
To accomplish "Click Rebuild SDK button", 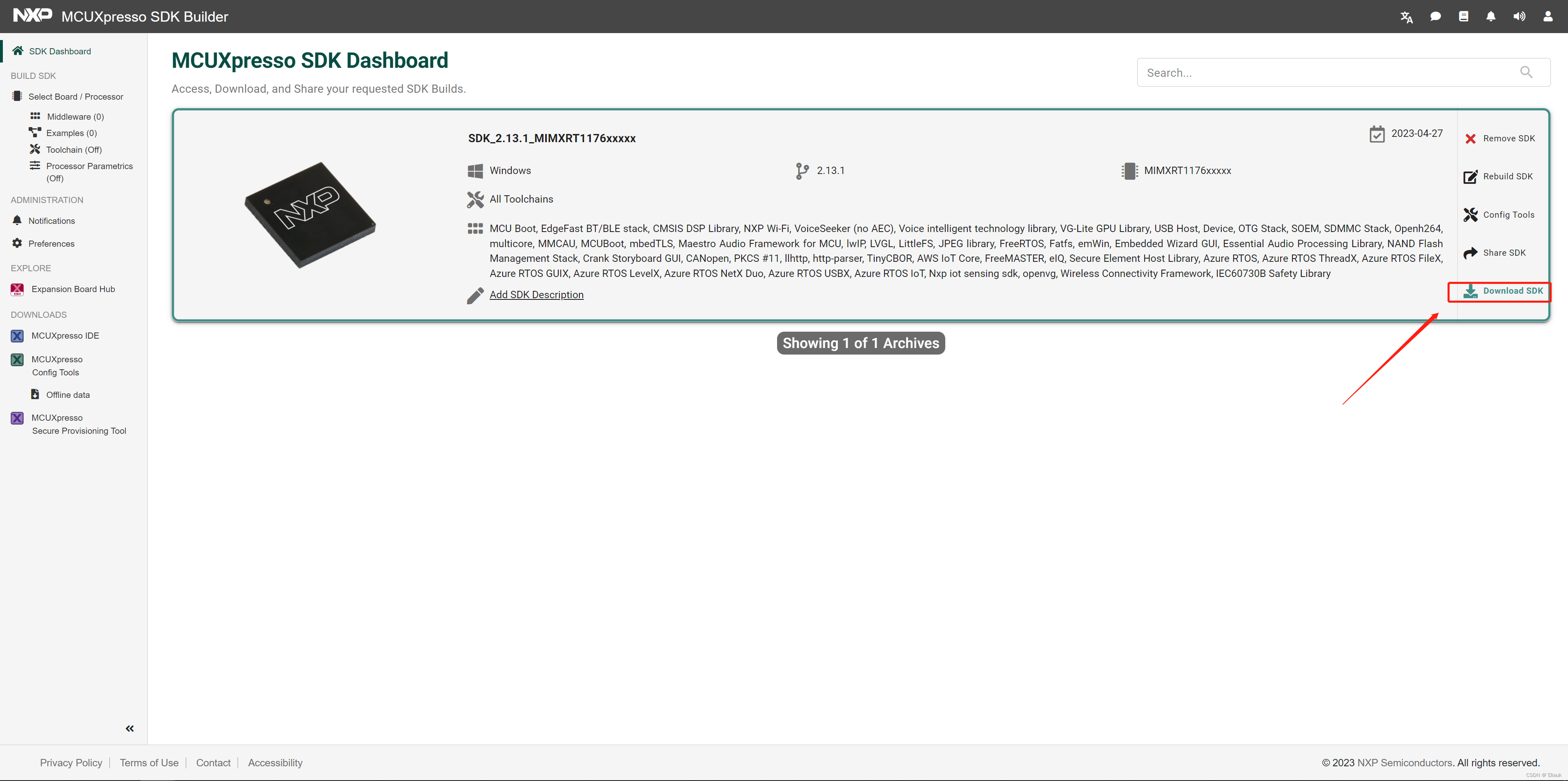I will pyautogui.click(x=1498, y=176).
